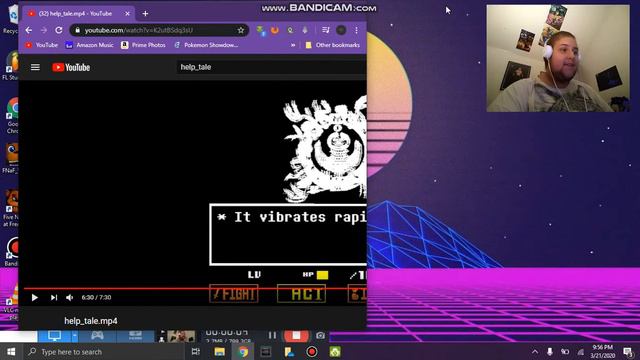Open Task View on taskbar
Image resolution: width=640 pixels, height=360 pixels.
coord(196,352)
